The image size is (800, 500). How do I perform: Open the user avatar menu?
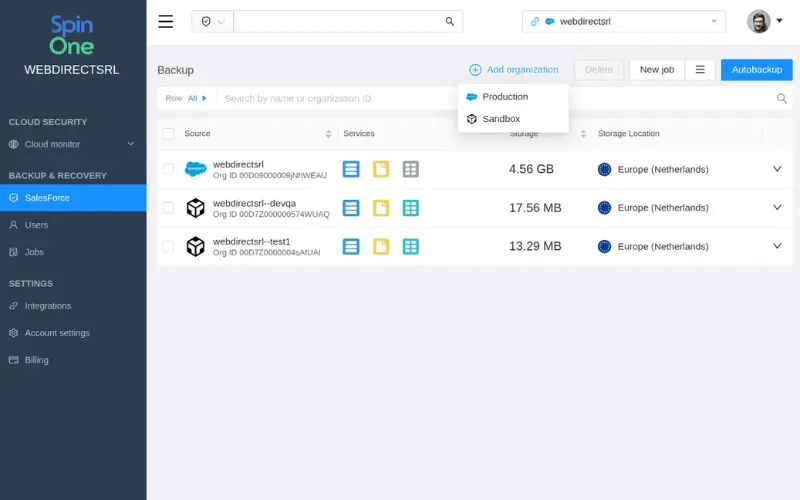[x=758, y=21]
